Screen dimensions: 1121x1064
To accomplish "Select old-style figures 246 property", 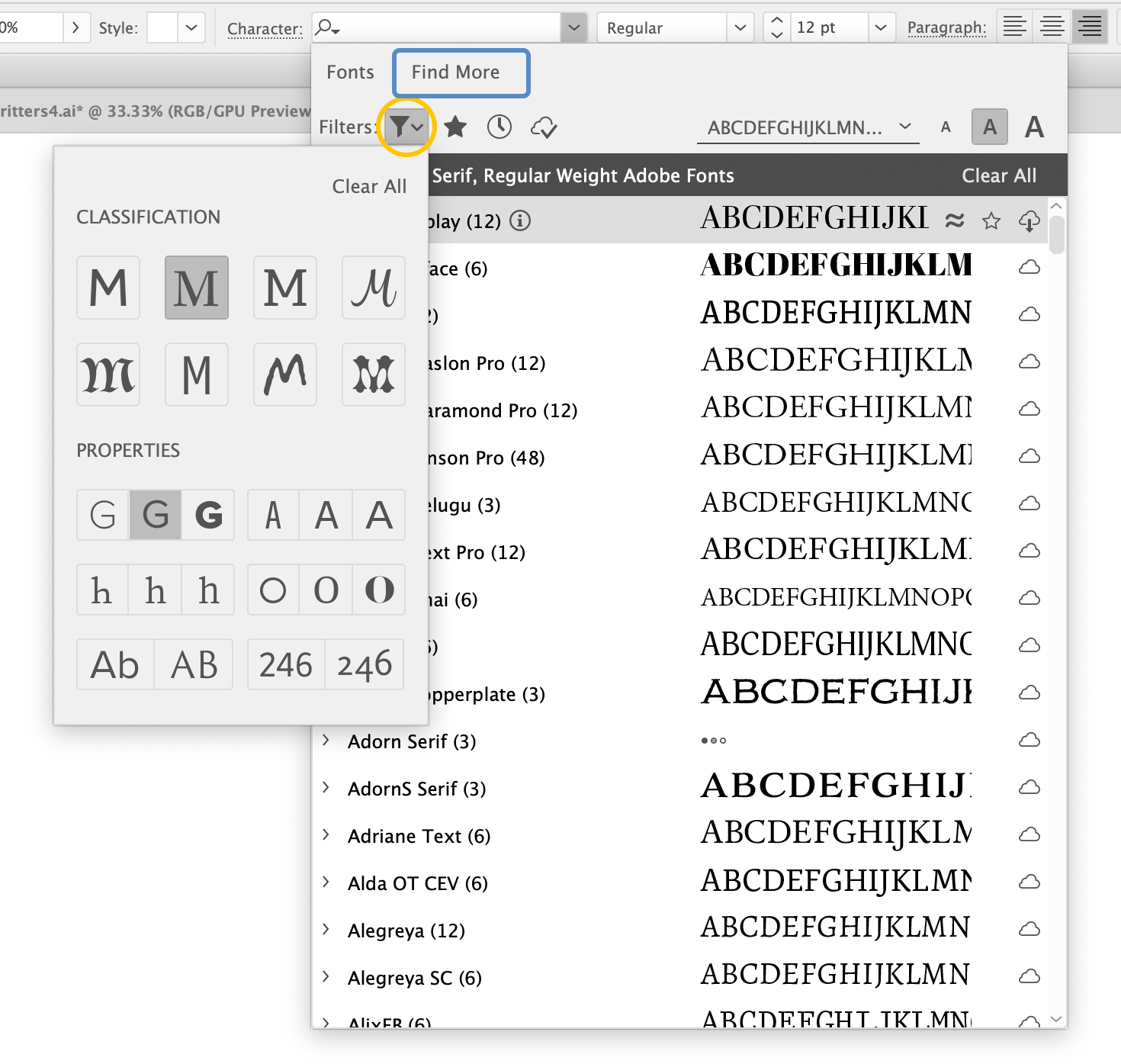I will tap(365, 664).
